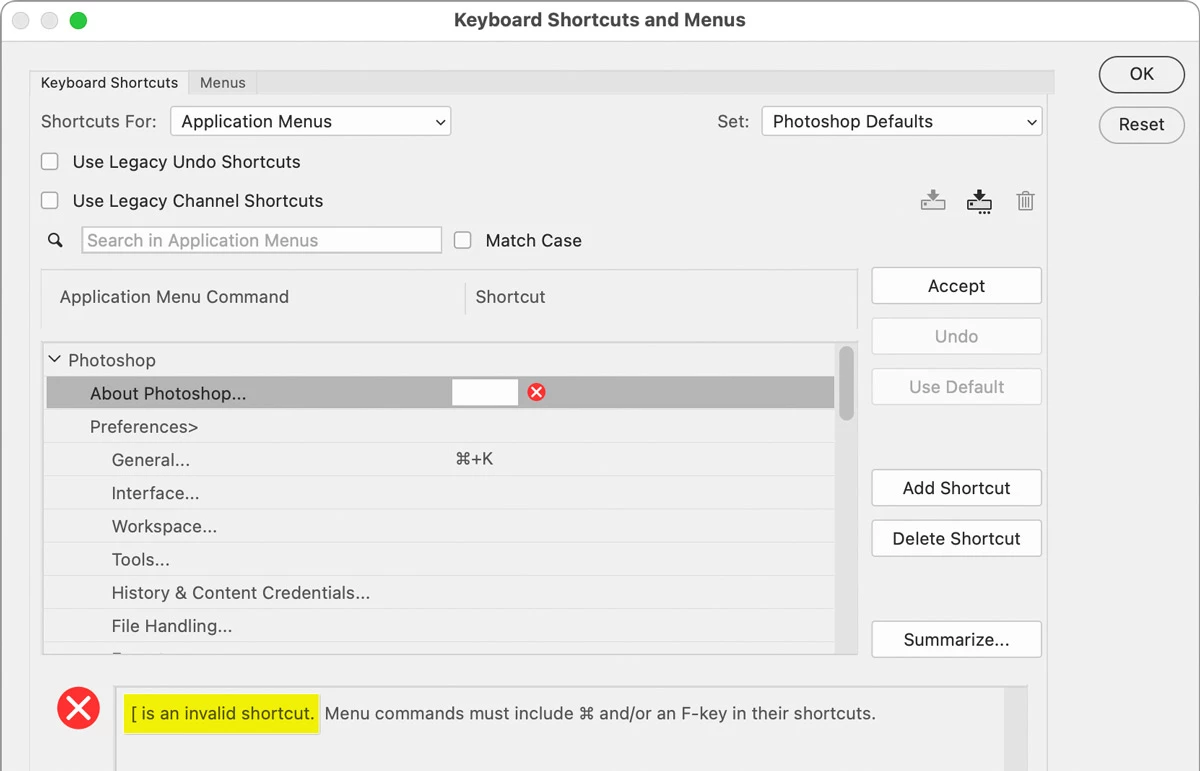Screen dimensions: 1200x771
Task: Enable Use Legacy Undo Shortcuts checkbox
Action: tap(50, 162)
